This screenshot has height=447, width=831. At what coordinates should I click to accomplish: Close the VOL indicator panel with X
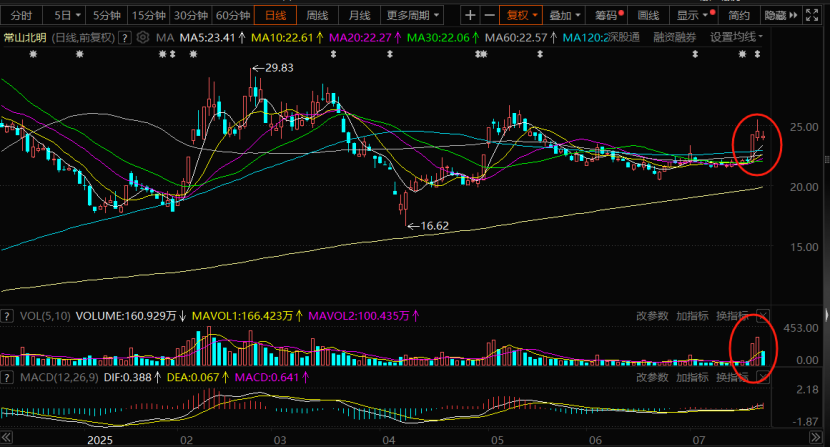(763, 316)
